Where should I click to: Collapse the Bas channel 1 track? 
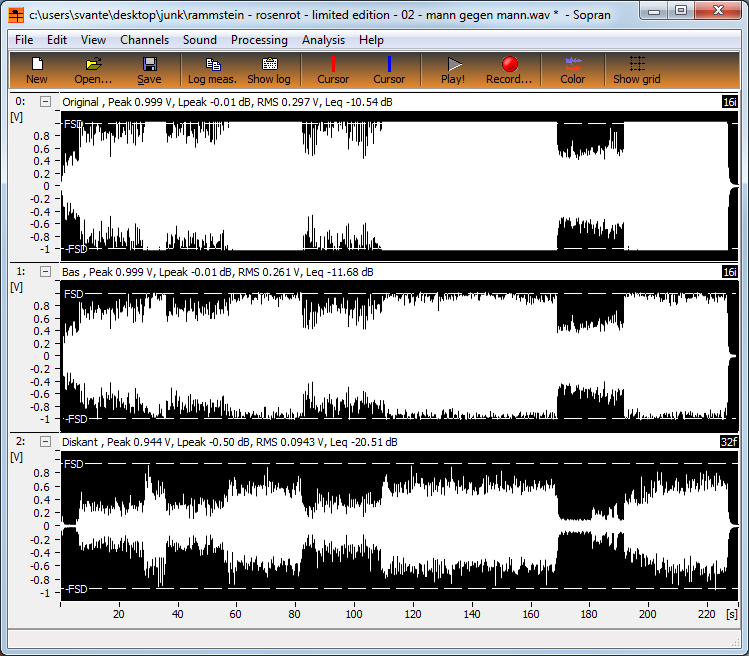[x=45, y=271]
